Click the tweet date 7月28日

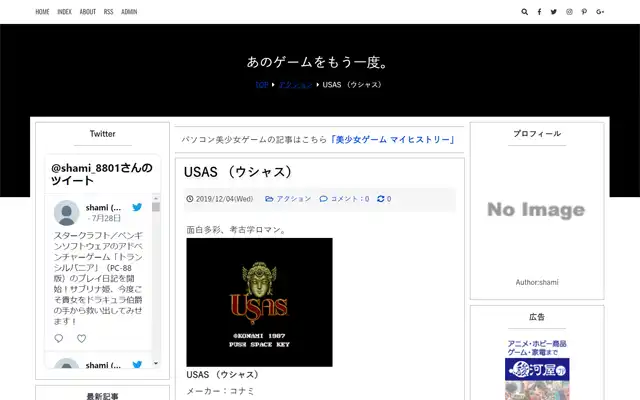coord(104,218)
